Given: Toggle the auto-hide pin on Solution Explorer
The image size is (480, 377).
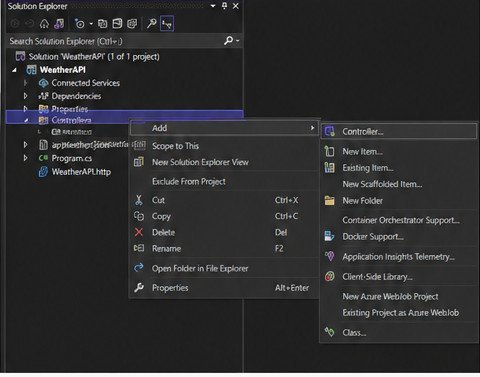Looking at the screenshot, I should (224, 6).
